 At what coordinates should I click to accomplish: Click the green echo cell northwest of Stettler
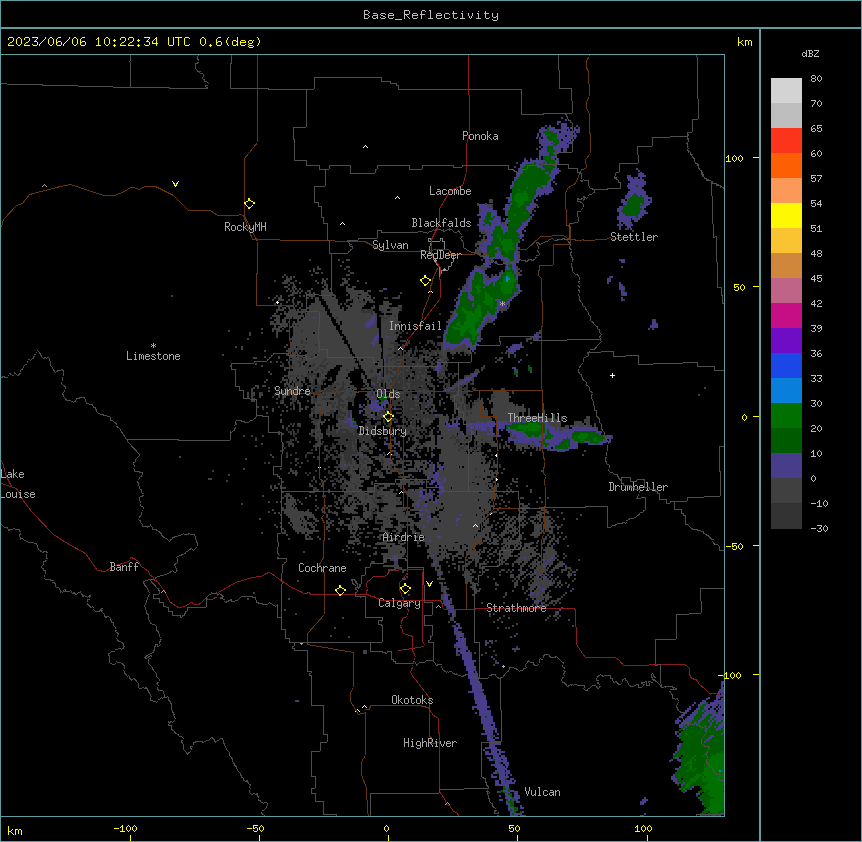pos(633,204)
